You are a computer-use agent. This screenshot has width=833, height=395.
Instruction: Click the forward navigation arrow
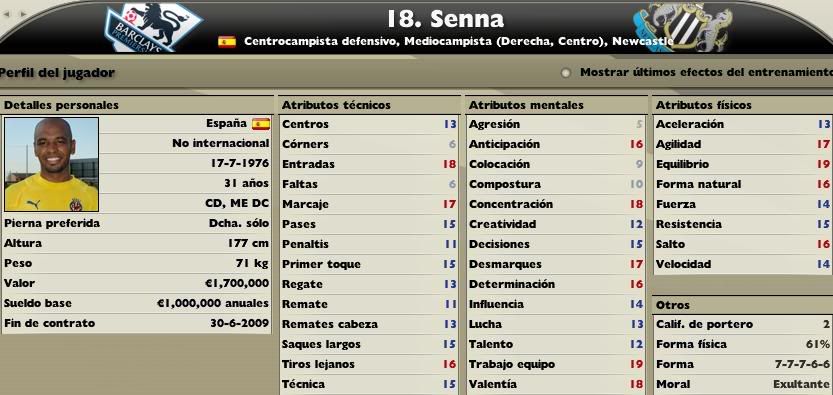(23, 13)
